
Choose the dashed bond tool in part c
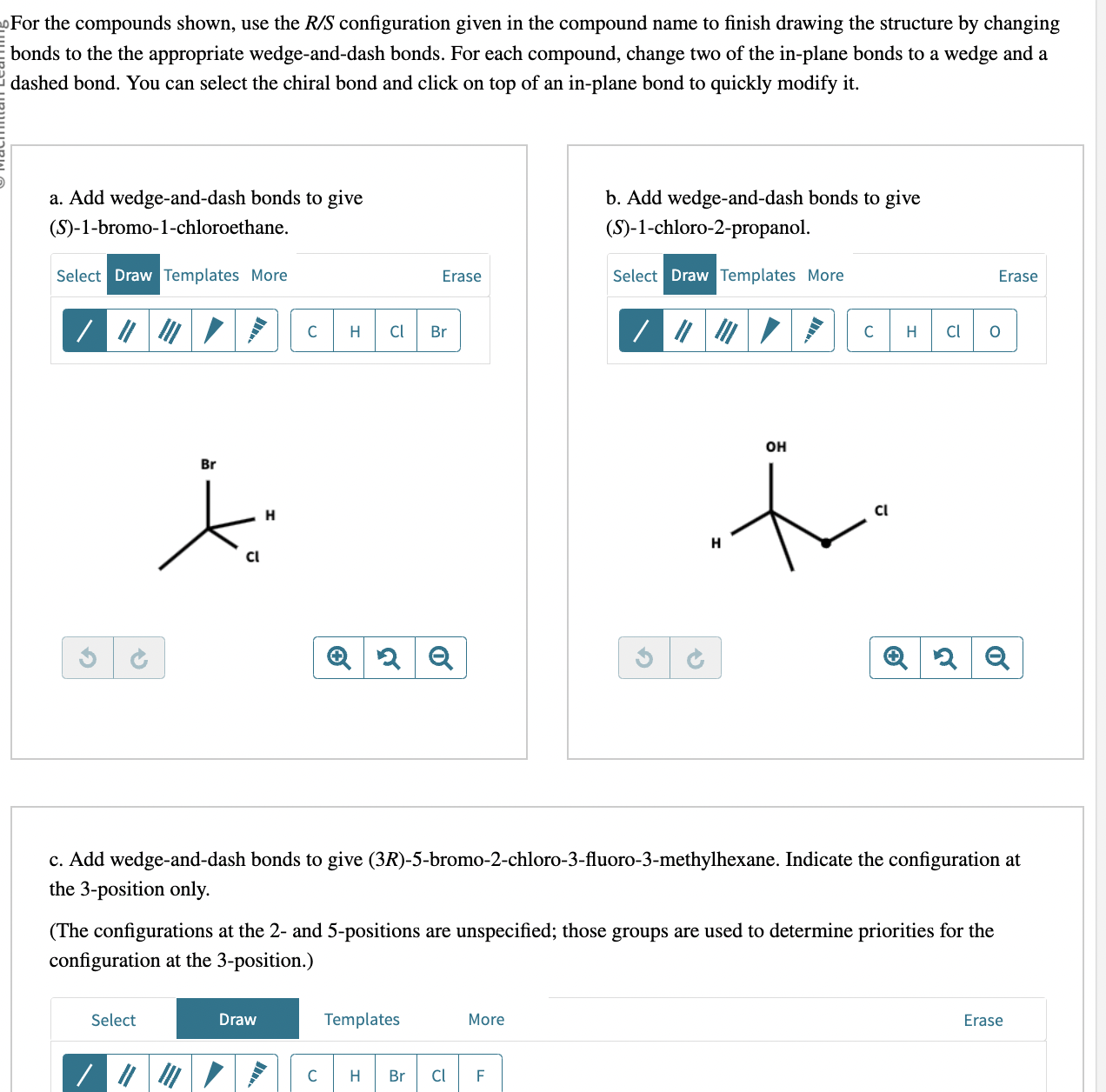click(x=256, y=1075)
